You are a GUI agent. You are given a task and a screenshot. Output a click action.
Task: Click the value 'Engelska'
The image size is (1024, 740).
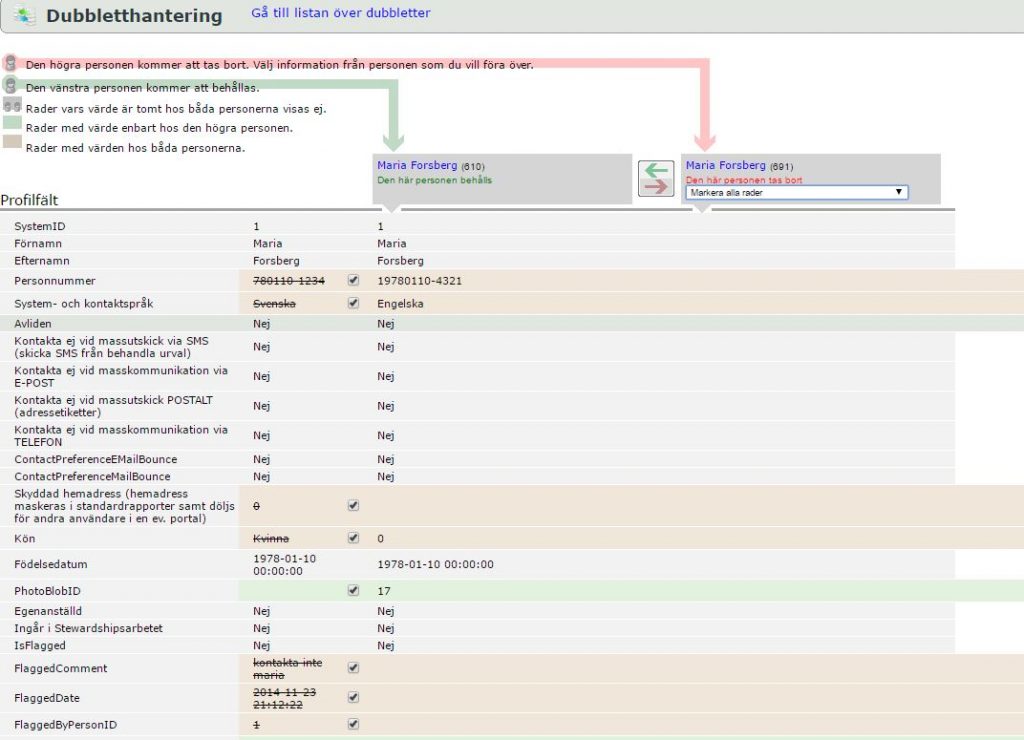[400, 304]
